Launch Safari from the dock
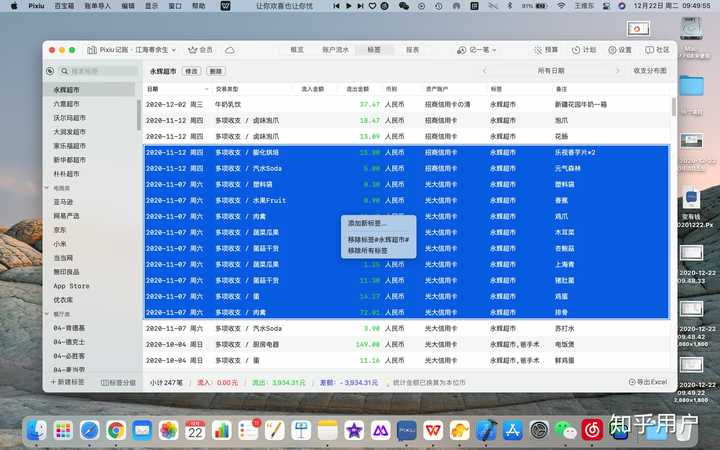This screenshot has width=720, height=450. click(x=90, y=430)
